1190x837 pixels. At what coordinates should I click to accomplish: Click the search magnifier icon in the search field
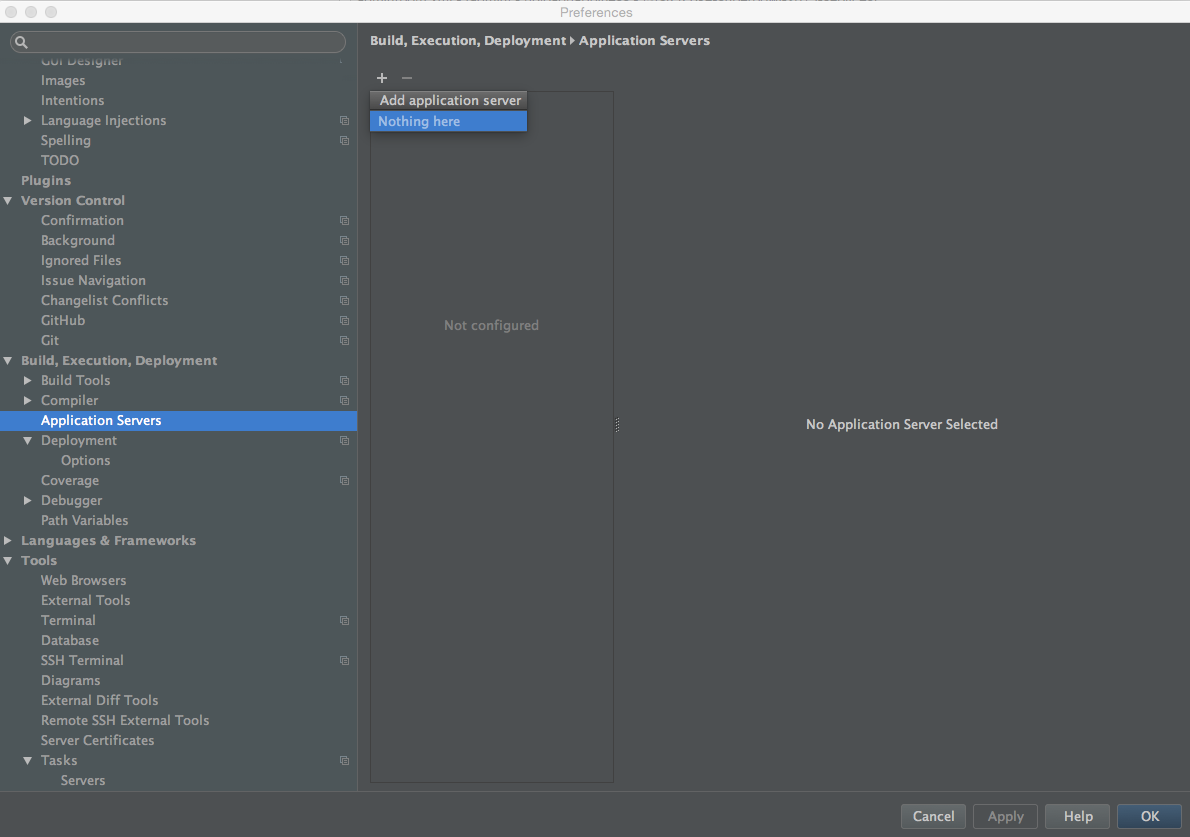pos(22,42)
